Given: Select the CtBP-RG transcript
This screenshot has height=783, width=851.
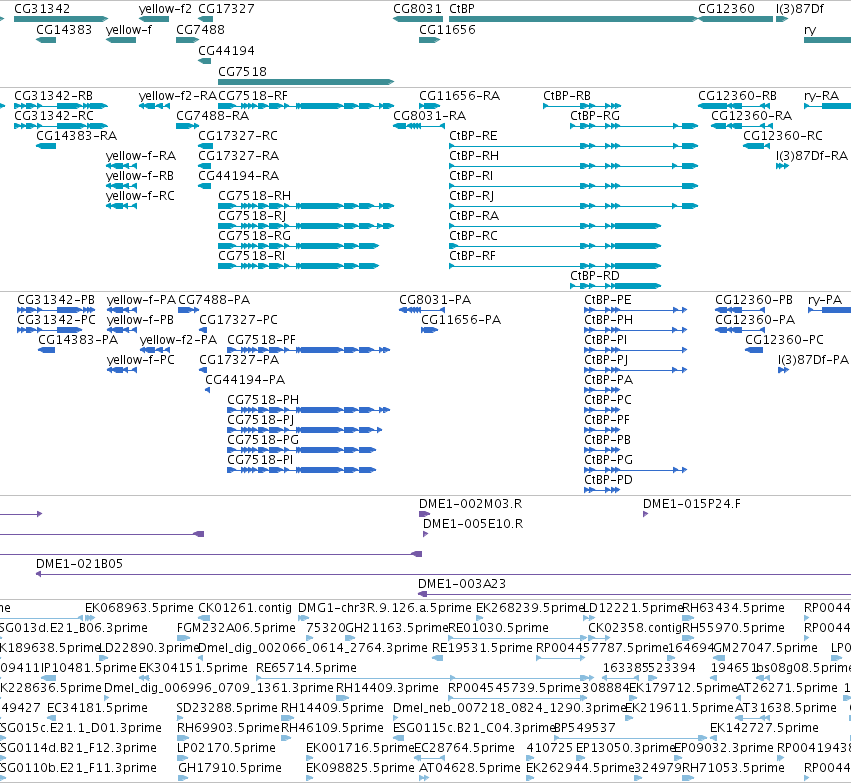Looking at the screenshot, I should [634, 126].
